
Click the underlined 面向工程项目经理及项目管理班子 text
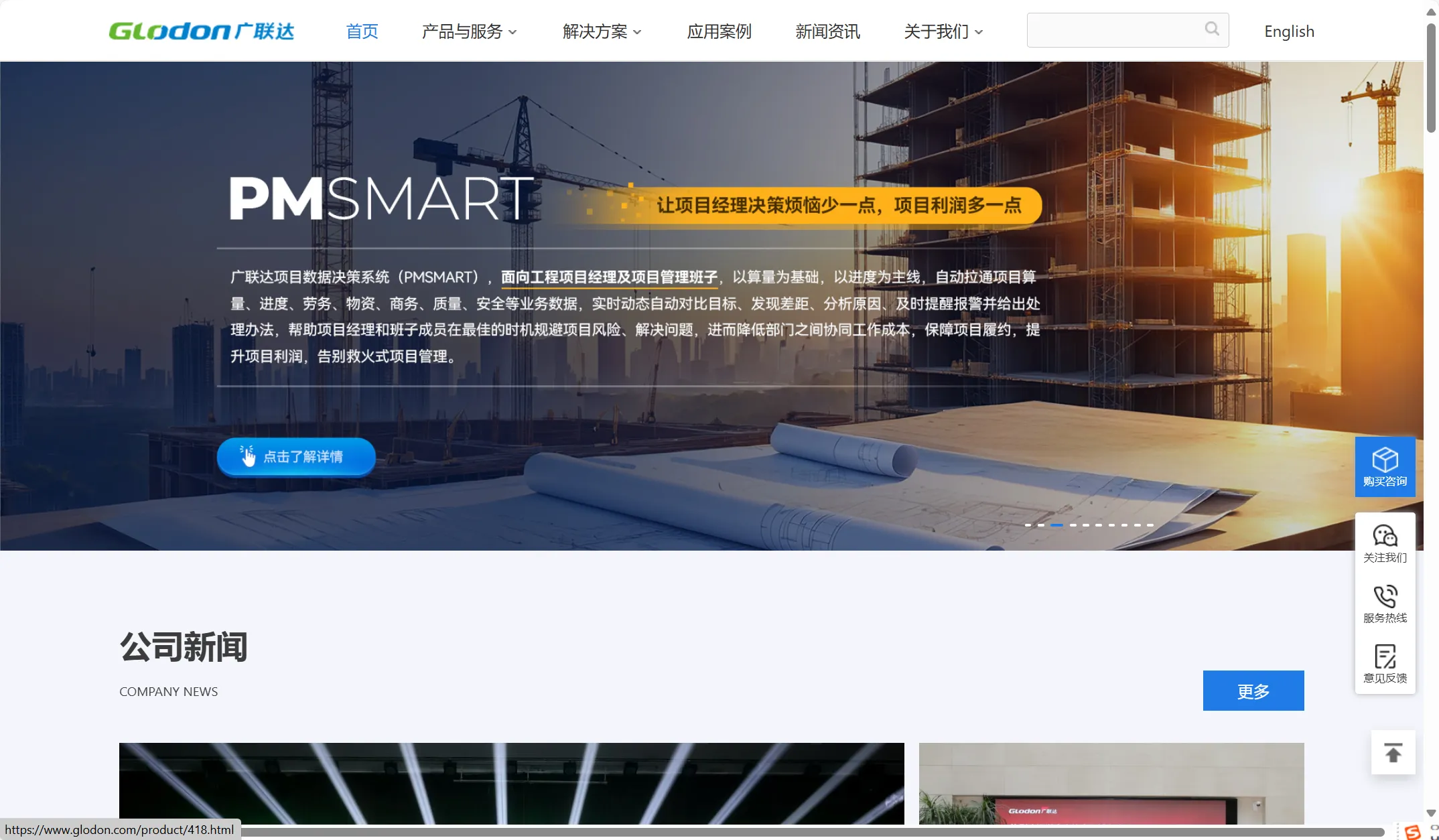coord(609,277)
